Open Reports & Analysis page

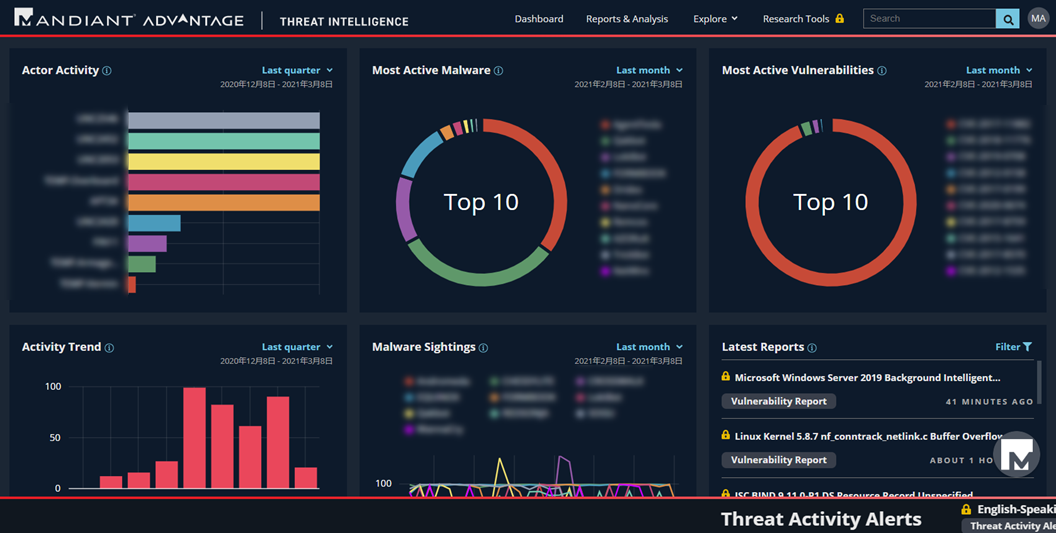click(627, 19)
